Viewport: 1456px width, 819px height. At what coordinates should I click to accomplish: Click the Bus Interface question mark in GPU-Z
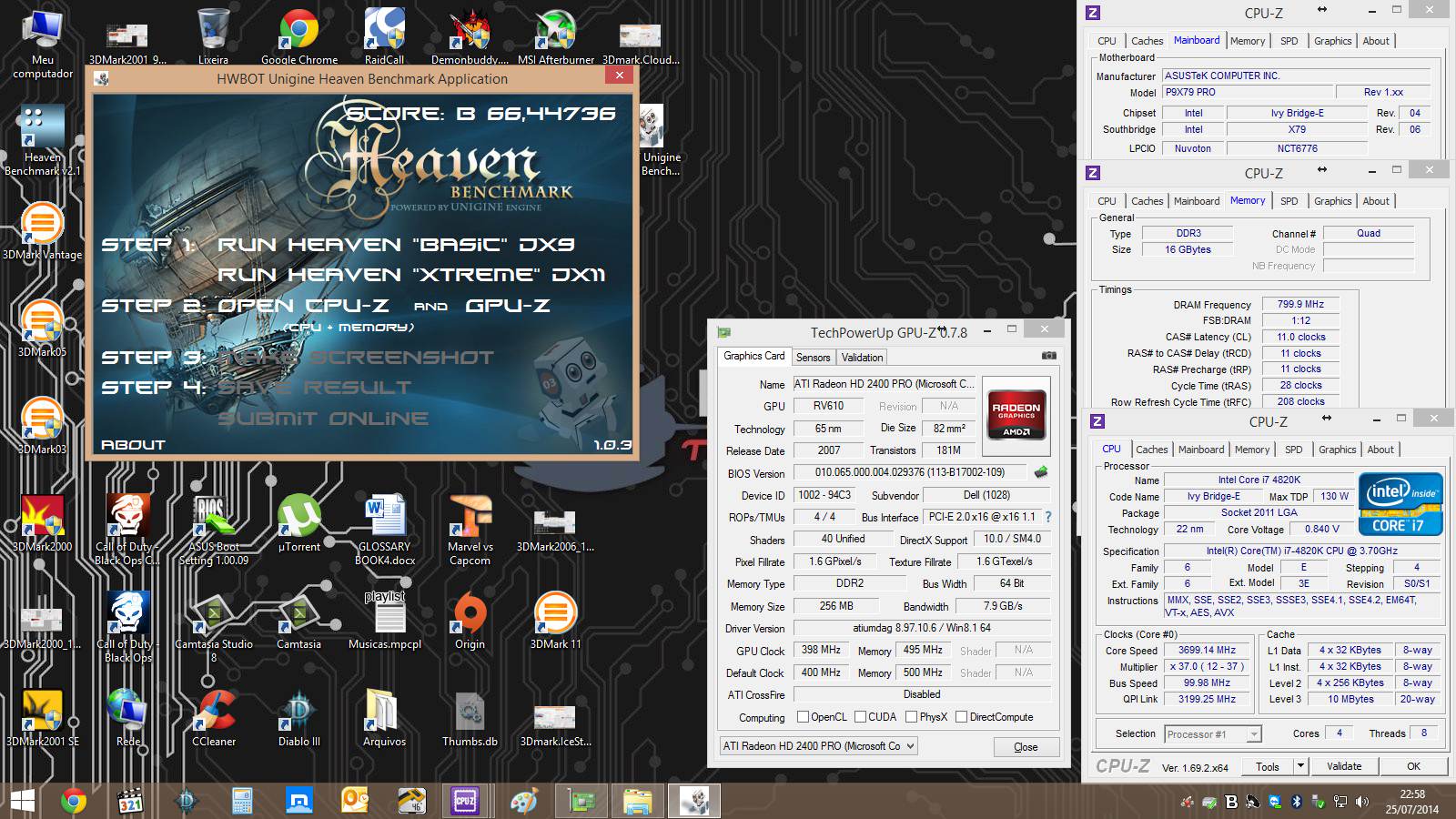coord(1048,517)
